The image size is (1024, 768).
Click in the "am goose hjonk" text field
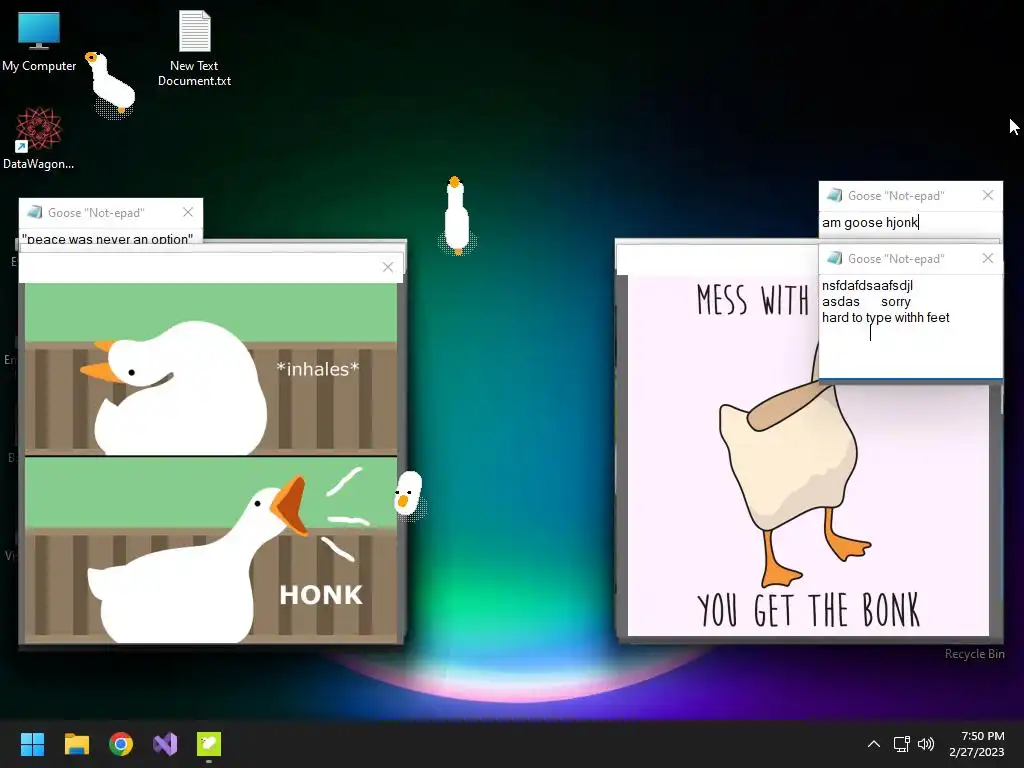[x=910, y=223]
